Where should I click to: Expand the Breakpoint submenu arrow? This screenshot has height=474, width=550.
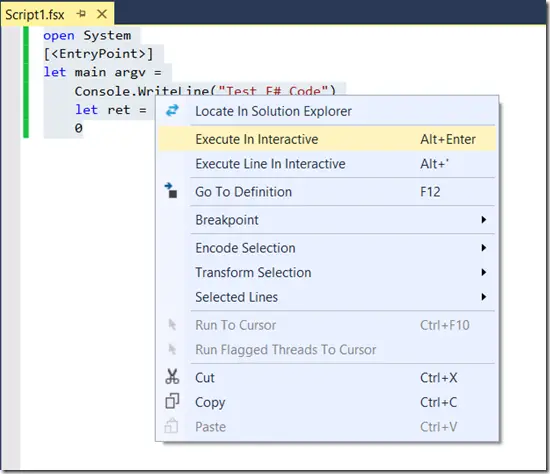(x=484, y=220)
